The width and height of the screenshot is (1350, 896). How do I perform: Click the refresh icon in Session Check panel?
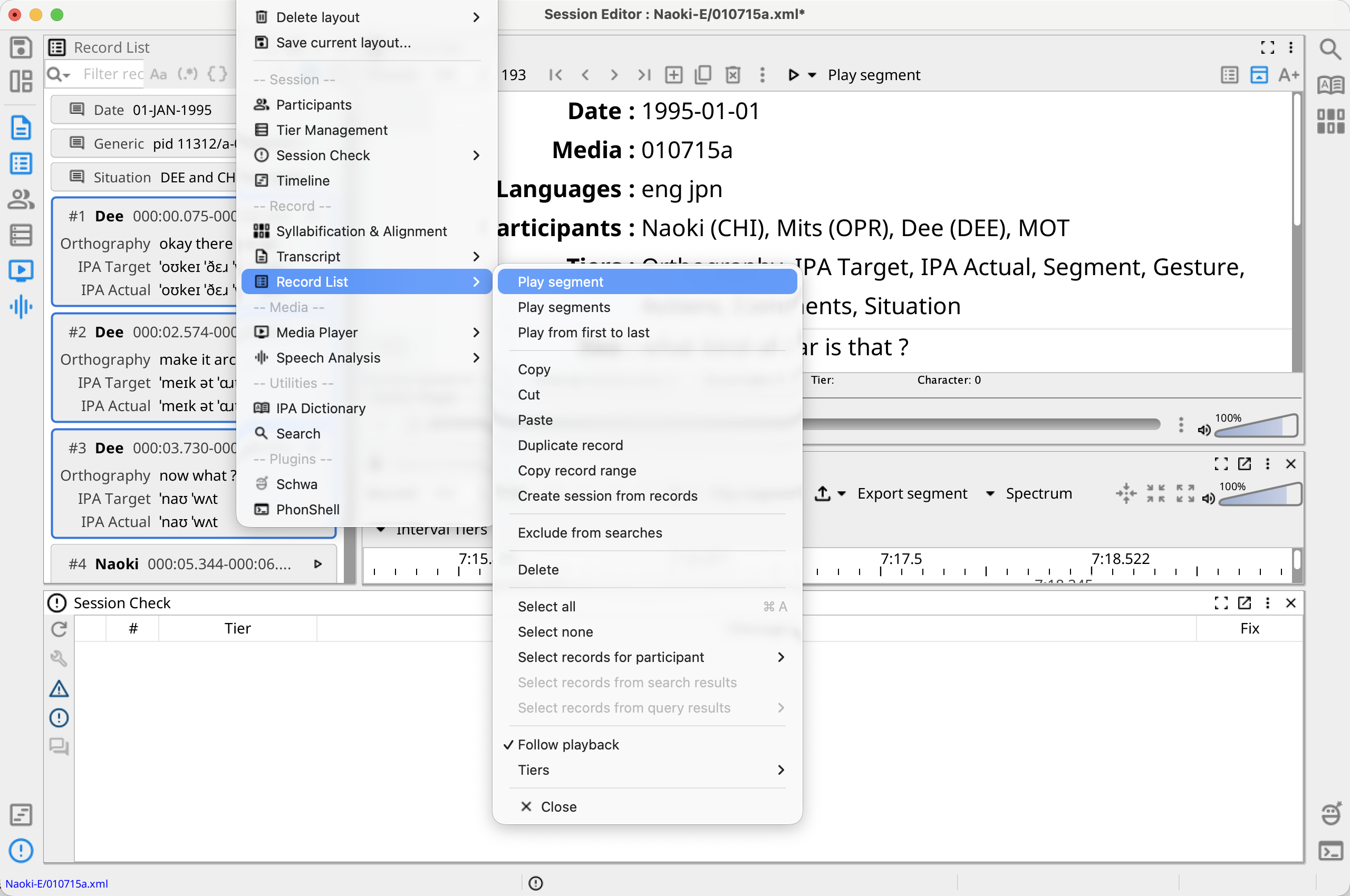[59, 629]
